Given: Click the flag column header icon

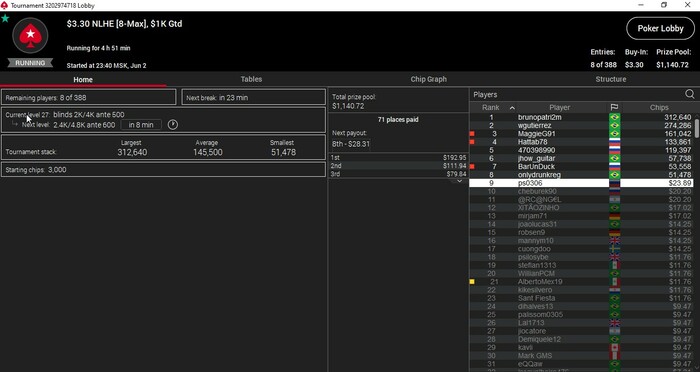Looking at the screenshot, I should click(614, 107).
